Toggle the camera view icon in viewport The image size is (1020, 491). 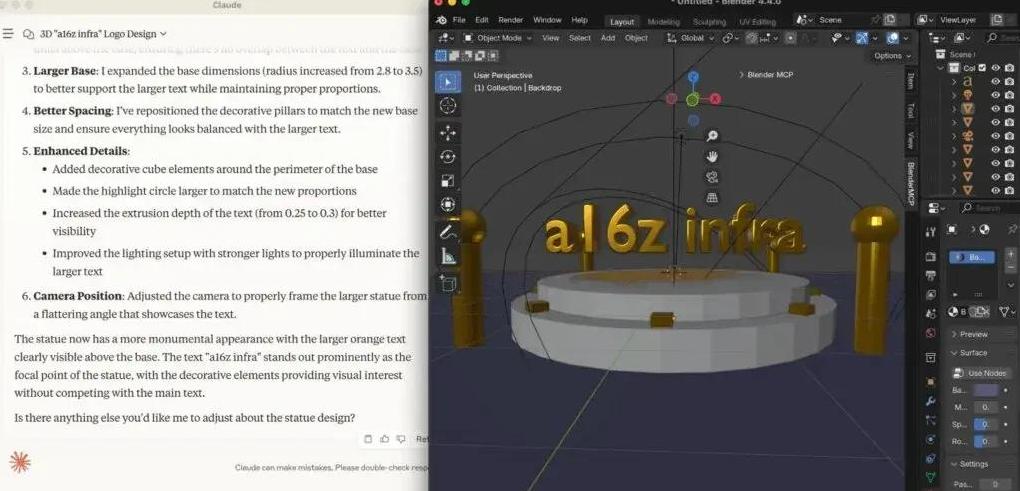(x=712, y=177)
